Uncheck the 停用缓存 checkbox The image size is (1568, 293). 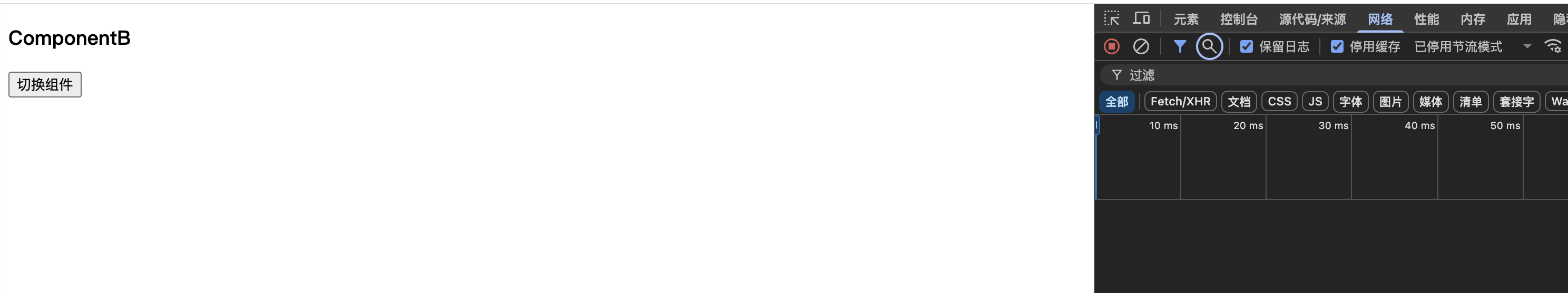coord(1337,46)
